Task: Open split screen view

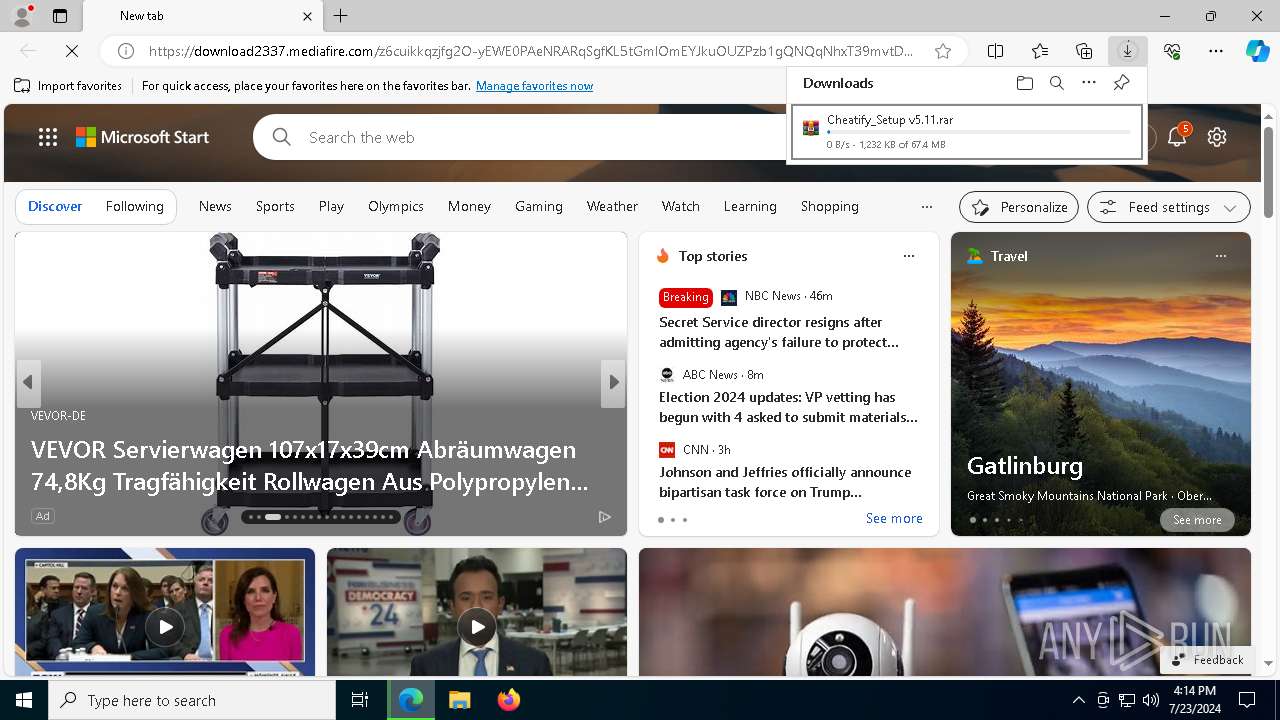Action: (996, 51)
